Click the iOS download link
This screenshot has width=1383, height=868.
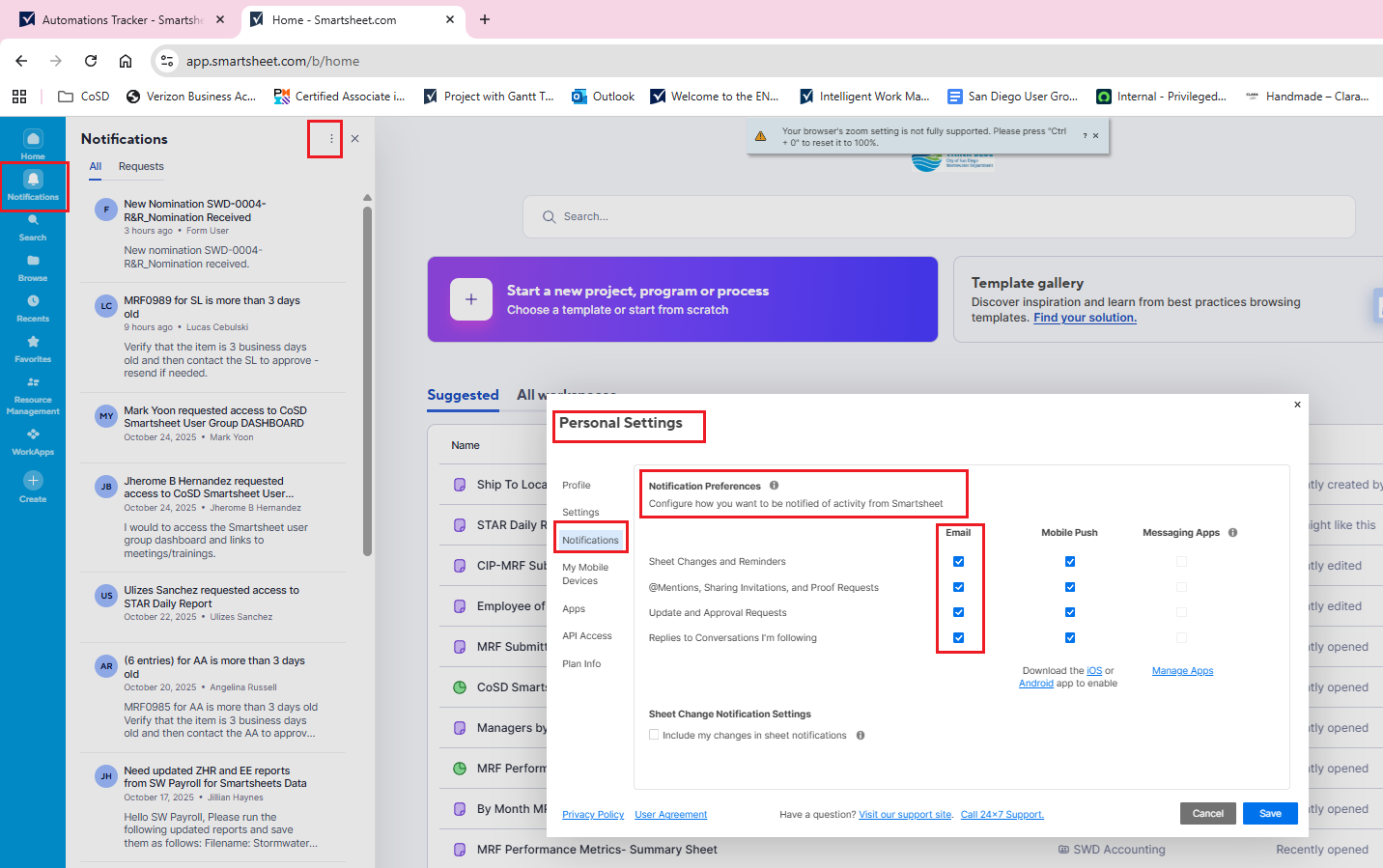point(1094,670)
